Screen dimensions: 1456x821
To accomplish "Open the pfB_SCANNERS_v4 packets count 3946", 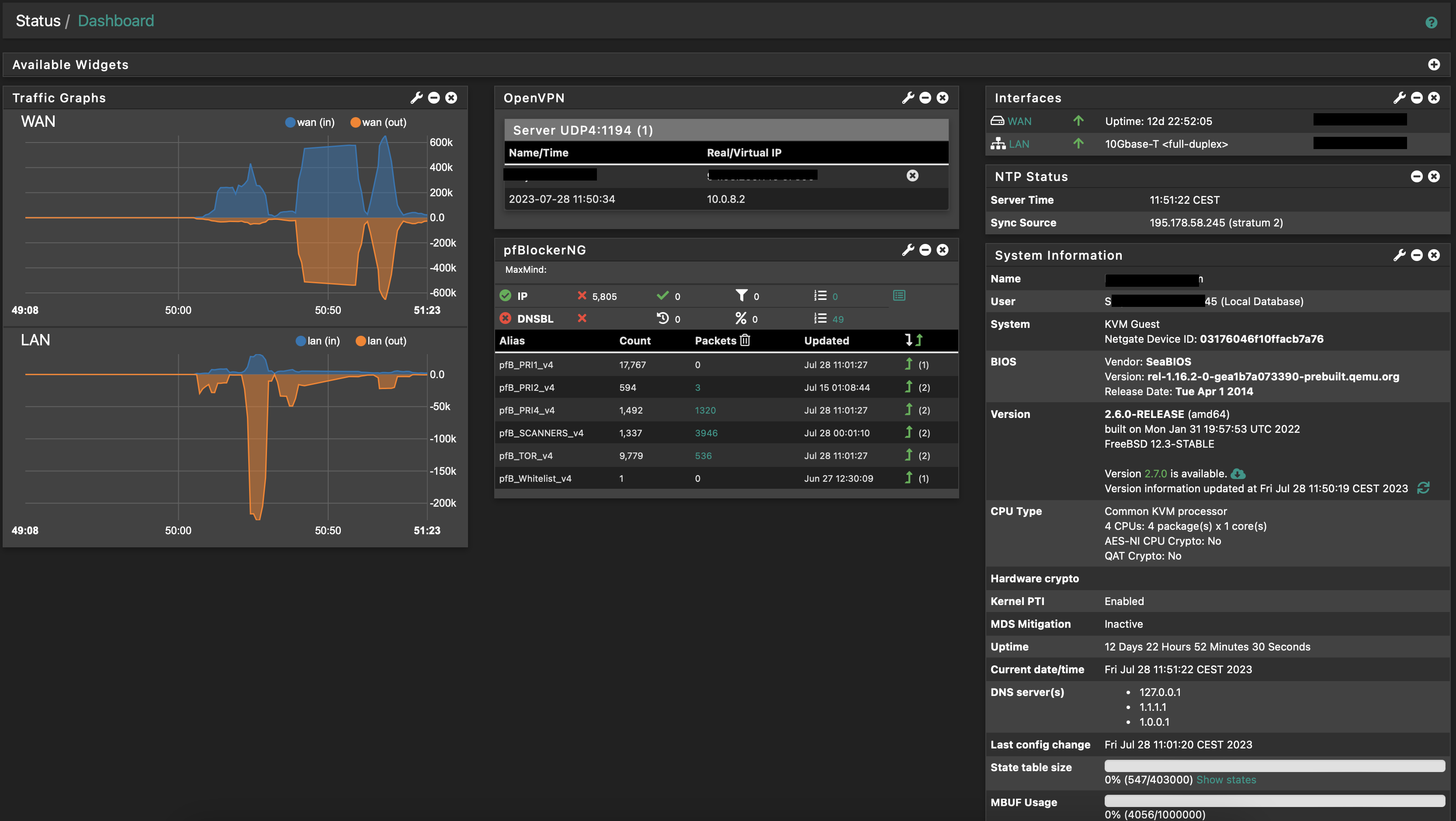I will pos(706,433).
